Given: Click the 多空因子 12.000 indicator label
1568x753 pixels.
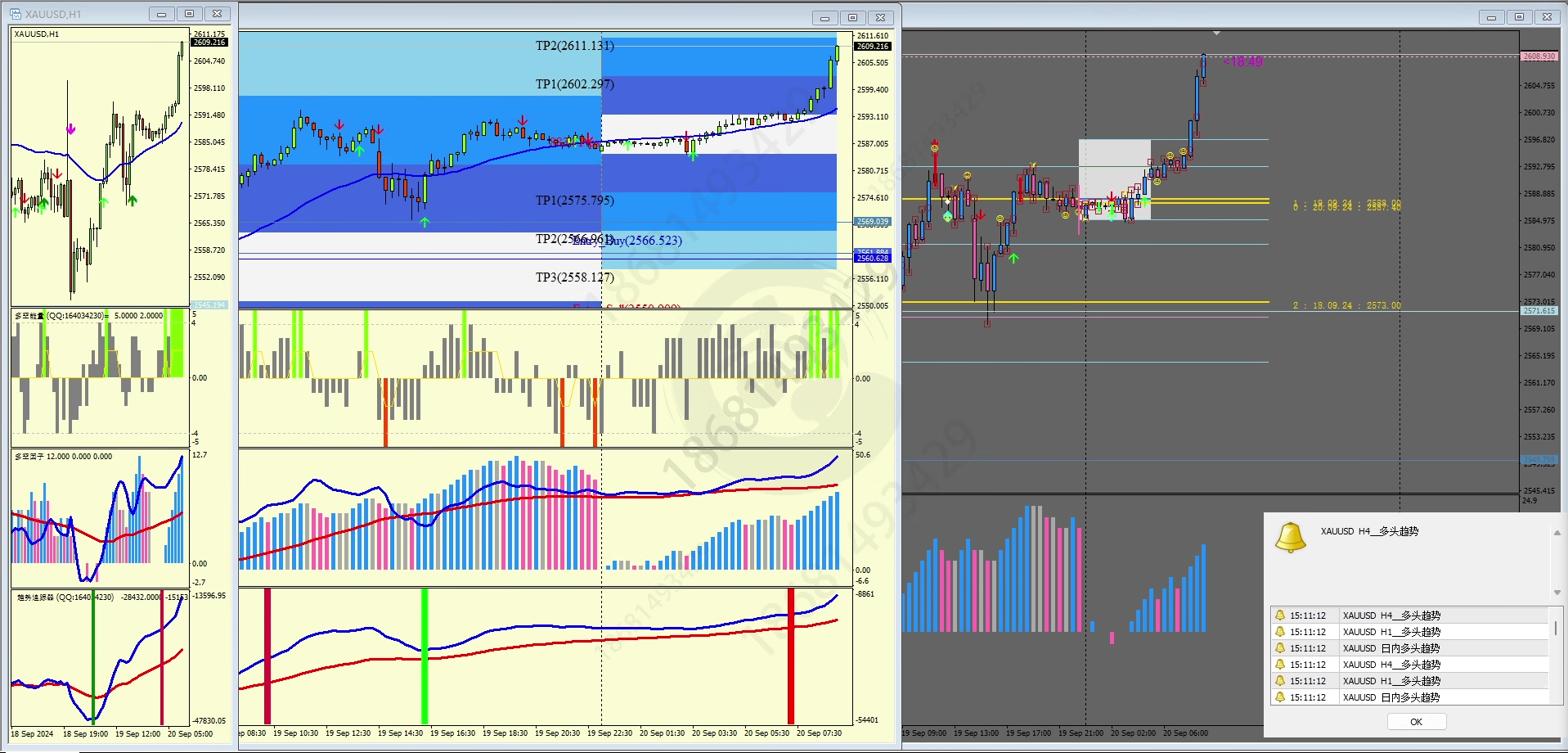Looking at the screenshot, I should [x=63, y=457].
